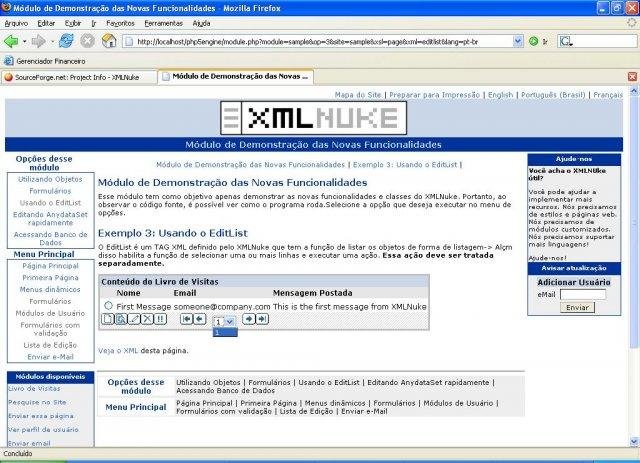The width and height of the screenshot is (640, 463).
Task: Open the Editar menu
Action: 46,23
